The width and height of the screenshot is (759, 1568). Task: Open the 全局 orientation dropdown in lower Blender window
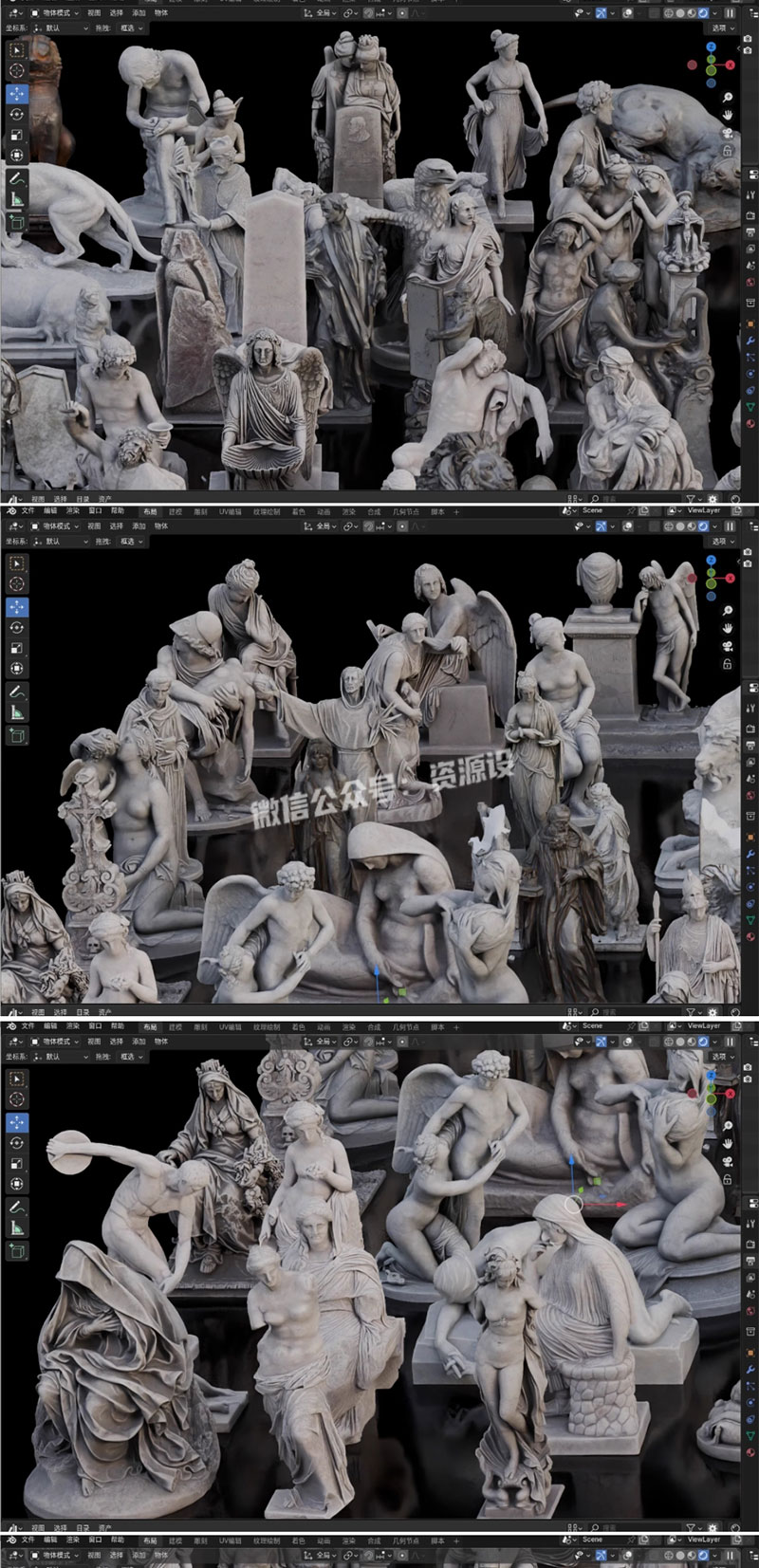click(x=320, y=1041)
